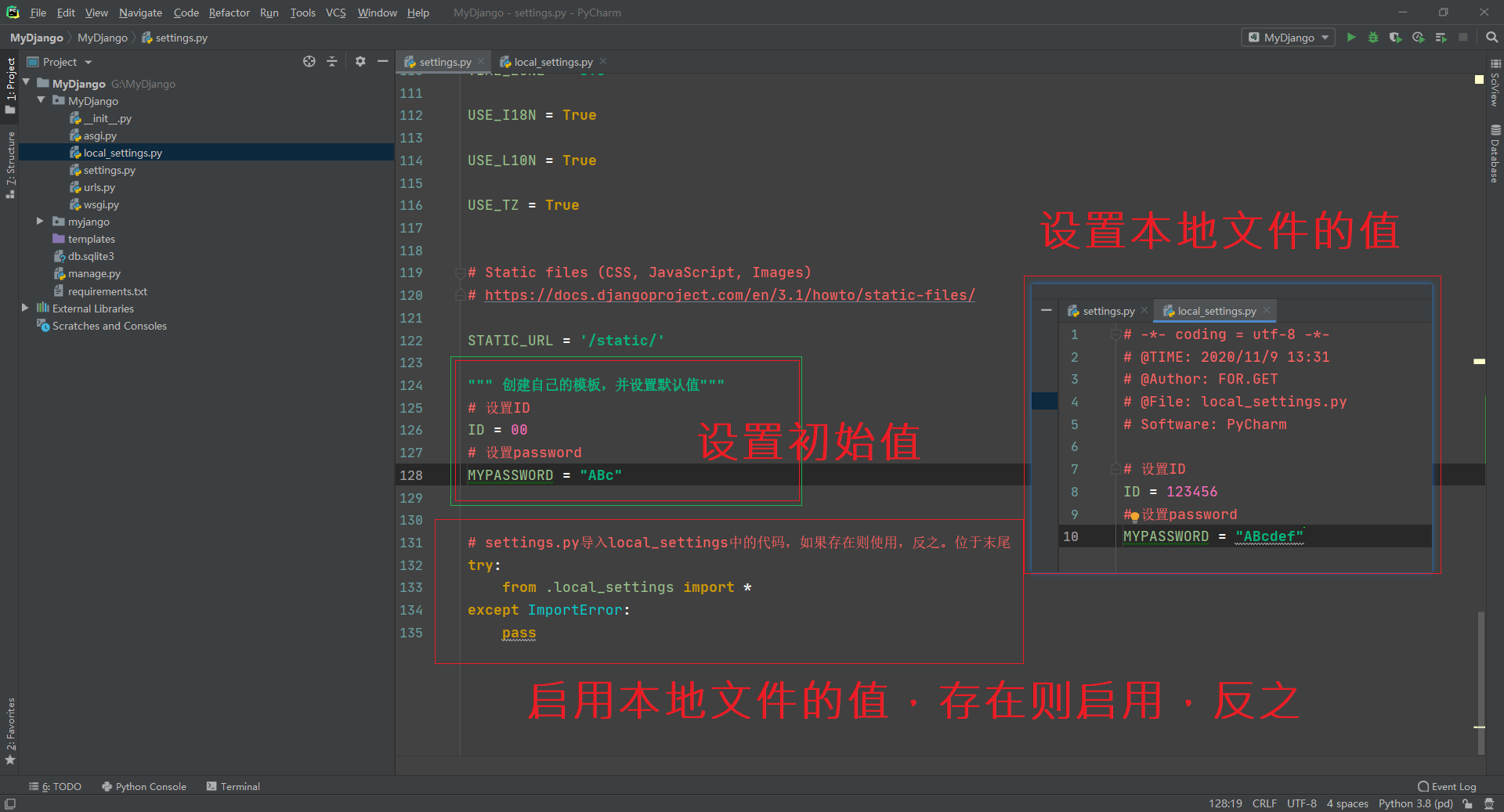
Task: Open the profiler run icon
Action: click(1418, 37)
